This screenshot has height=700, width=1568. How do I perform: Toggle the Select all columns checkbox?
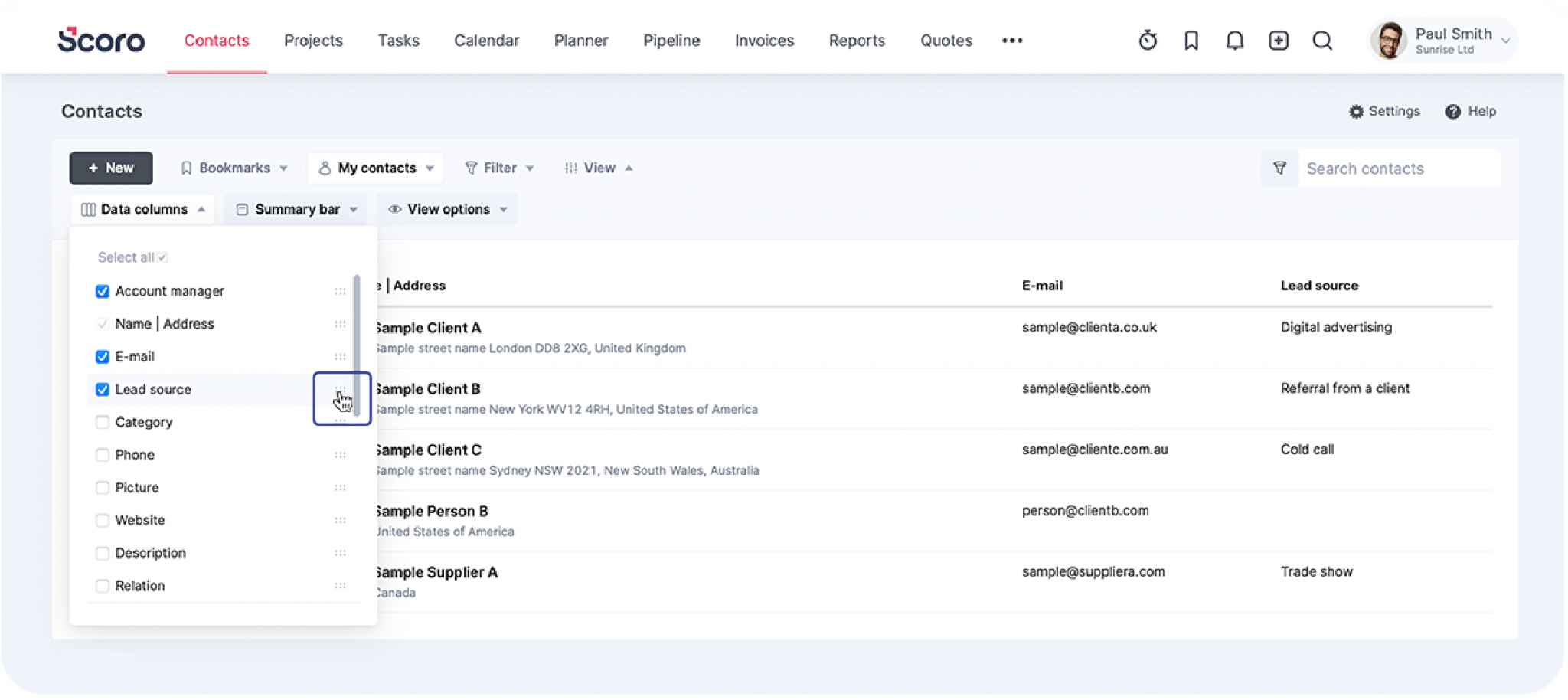point(161,257)
